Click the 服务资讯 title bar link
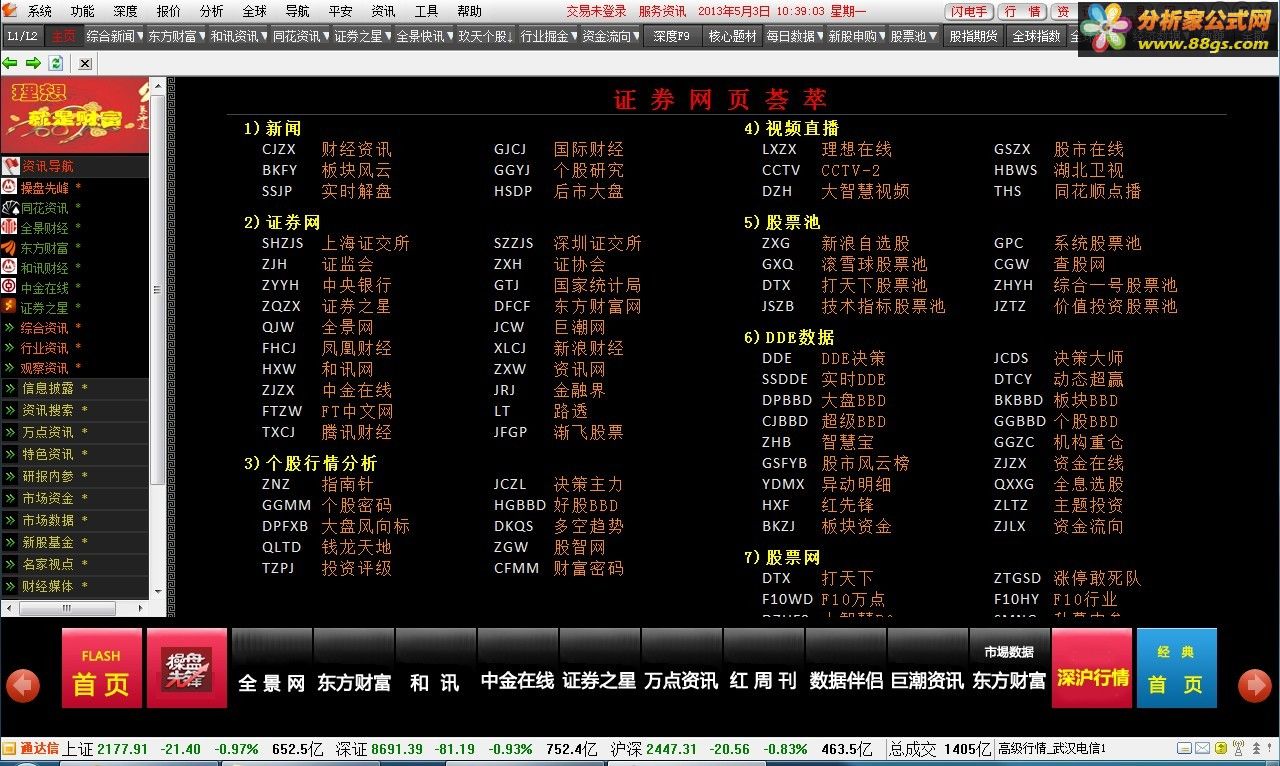Viewport: 1280px width, 766px height. click(662, 11)
